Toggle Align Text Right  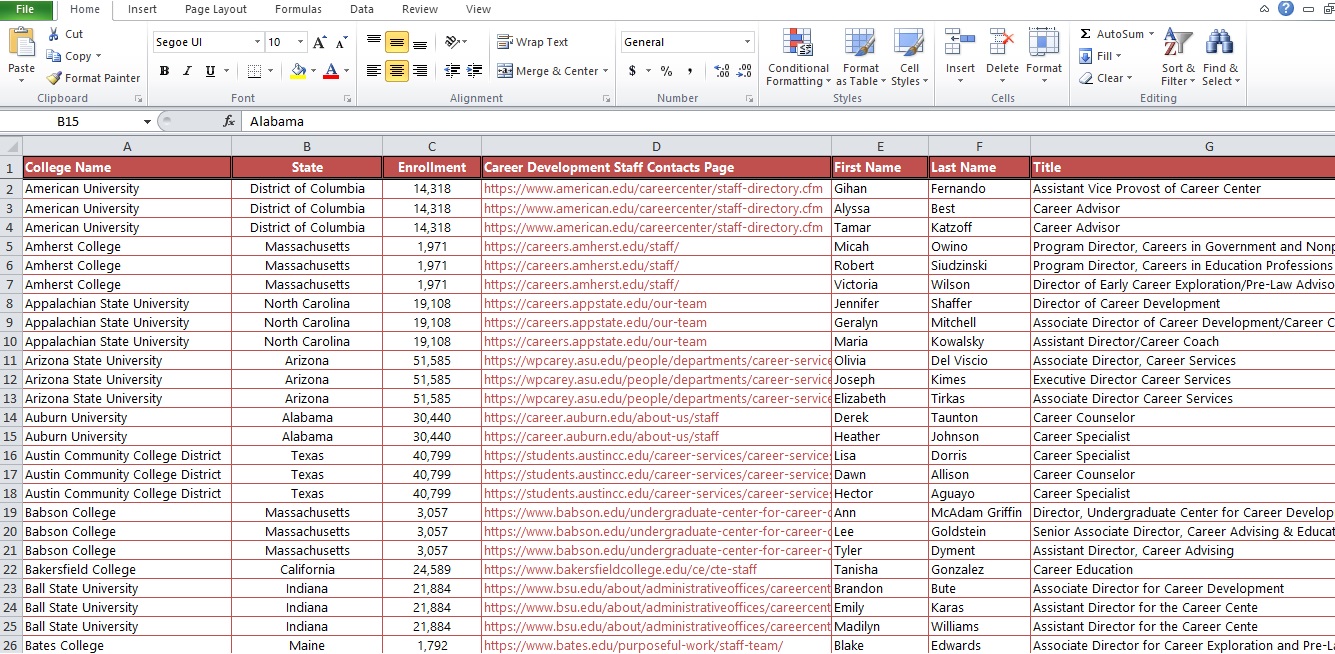tap(420, 71)
